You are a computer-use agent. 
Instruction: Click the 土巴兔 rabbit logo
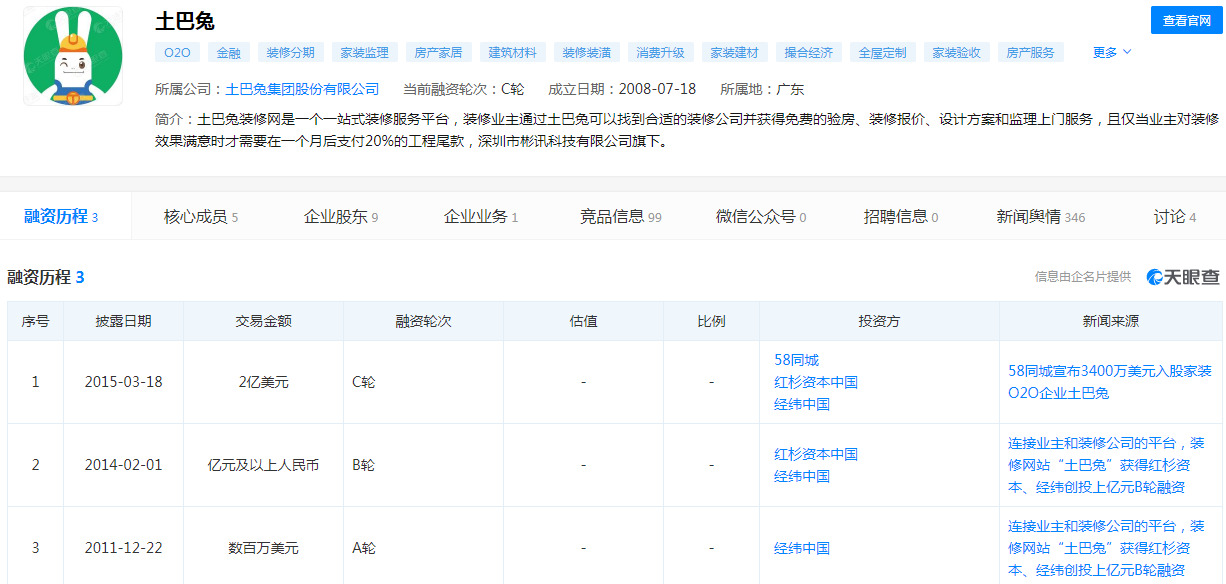click(x=73, y=57)
